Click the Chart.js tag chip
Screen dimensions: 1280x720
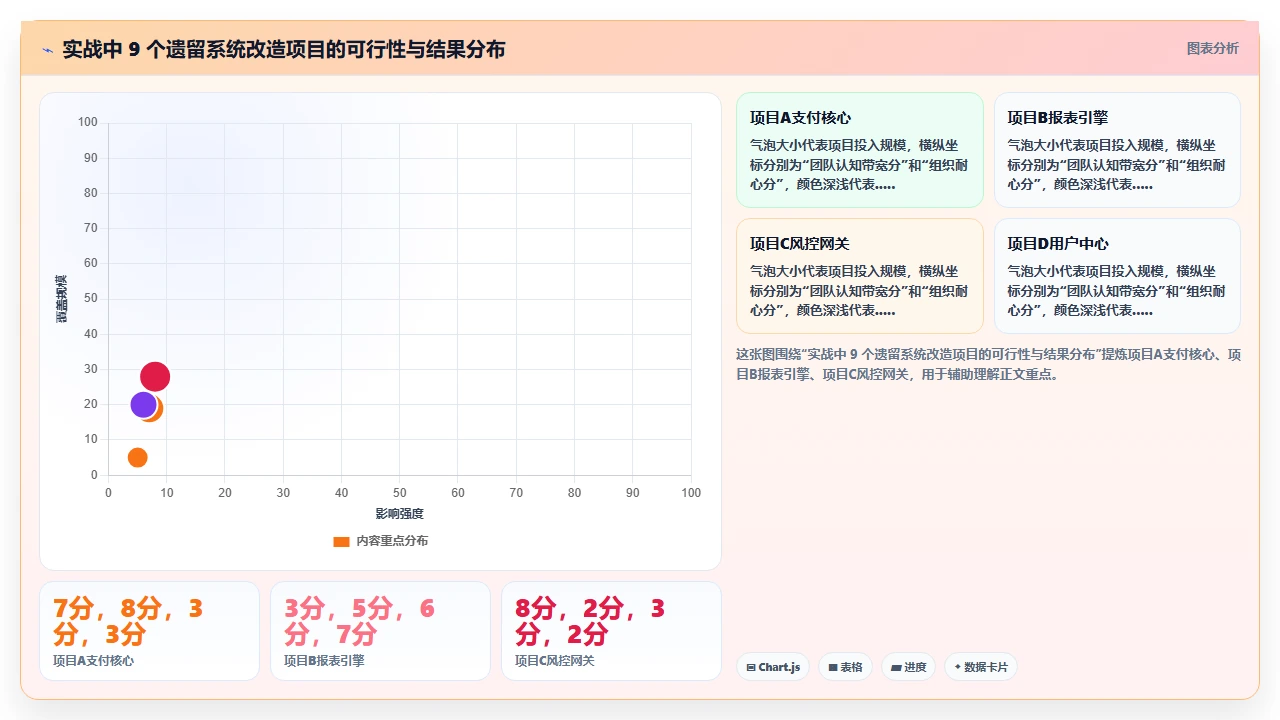point(773,667)
